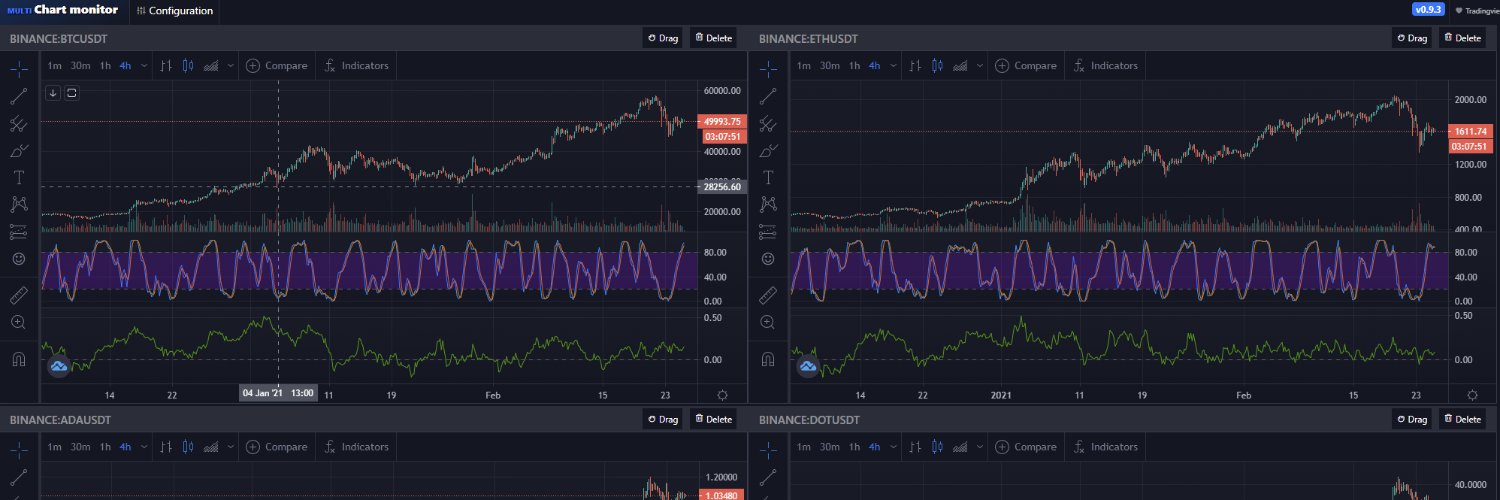Open emoji icons tool in BTCUSDT sidebar

19,258
